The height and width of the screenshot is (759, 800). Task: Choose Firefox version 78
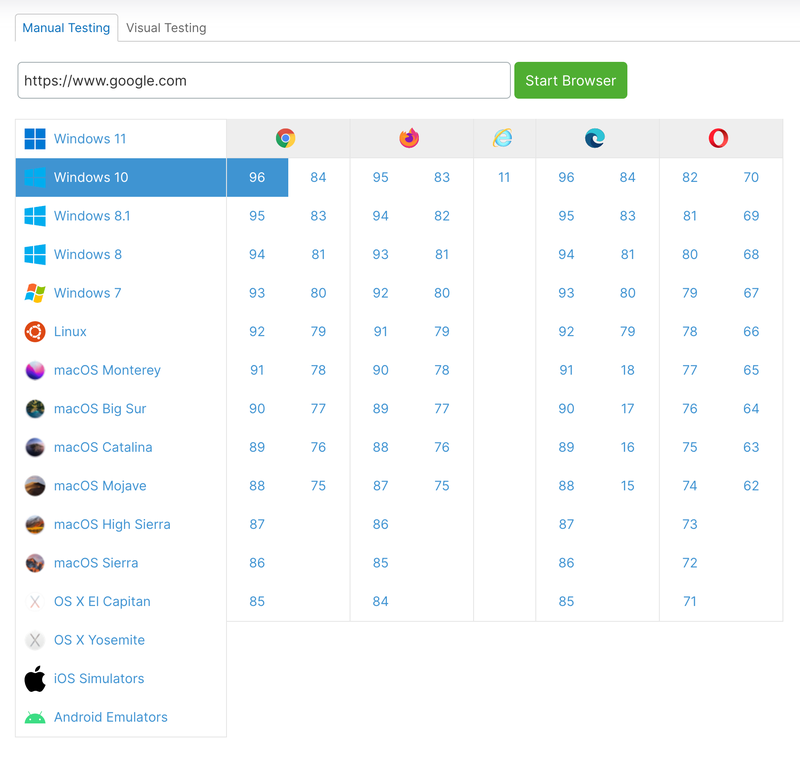(442, 370)
